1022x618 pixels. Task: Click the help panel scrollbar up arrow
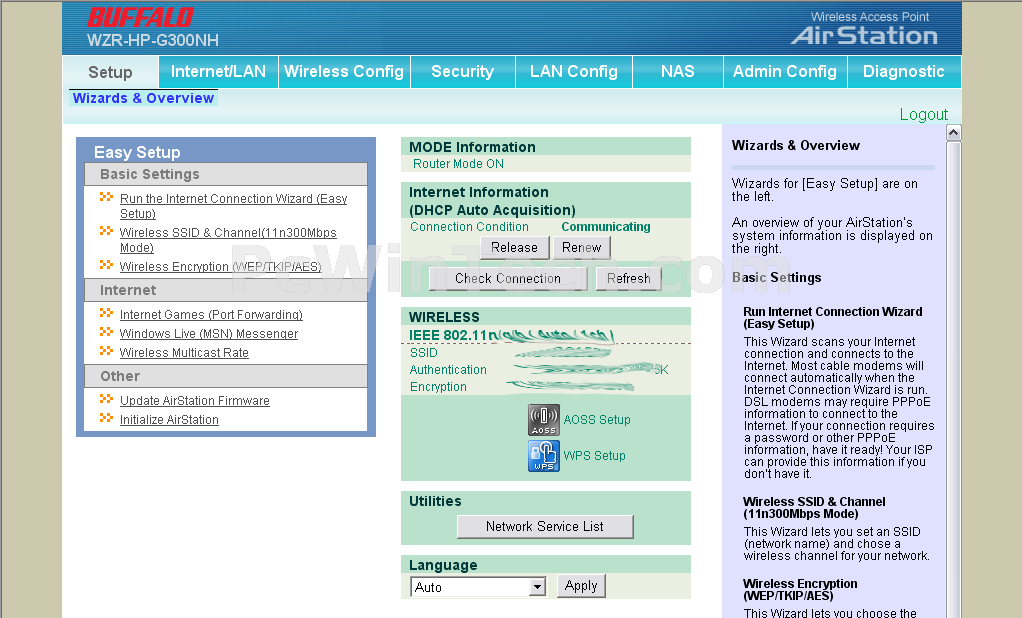[953, 133]
